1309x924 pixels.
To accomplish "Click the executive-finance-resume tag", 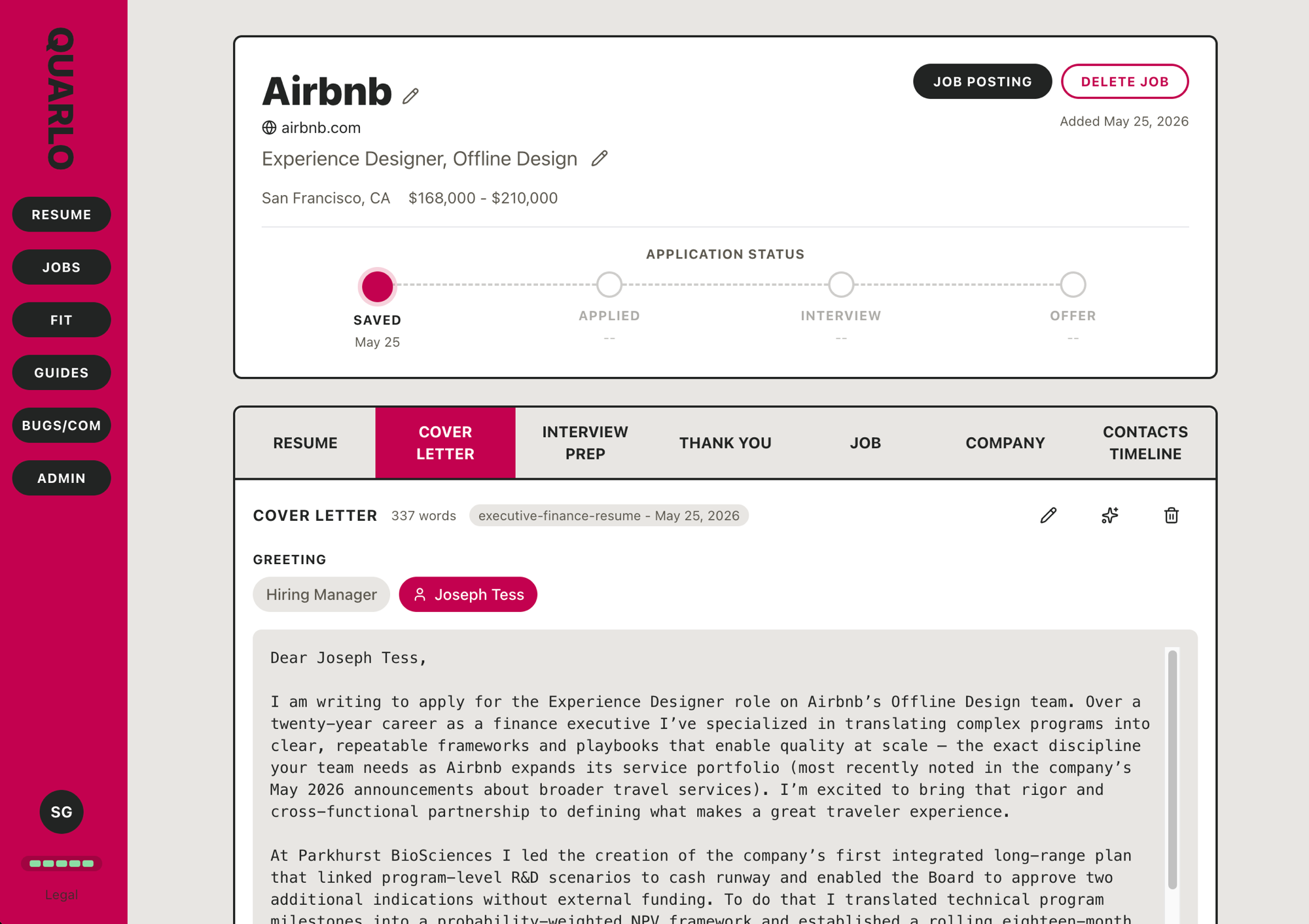I will tap(609, 516).
